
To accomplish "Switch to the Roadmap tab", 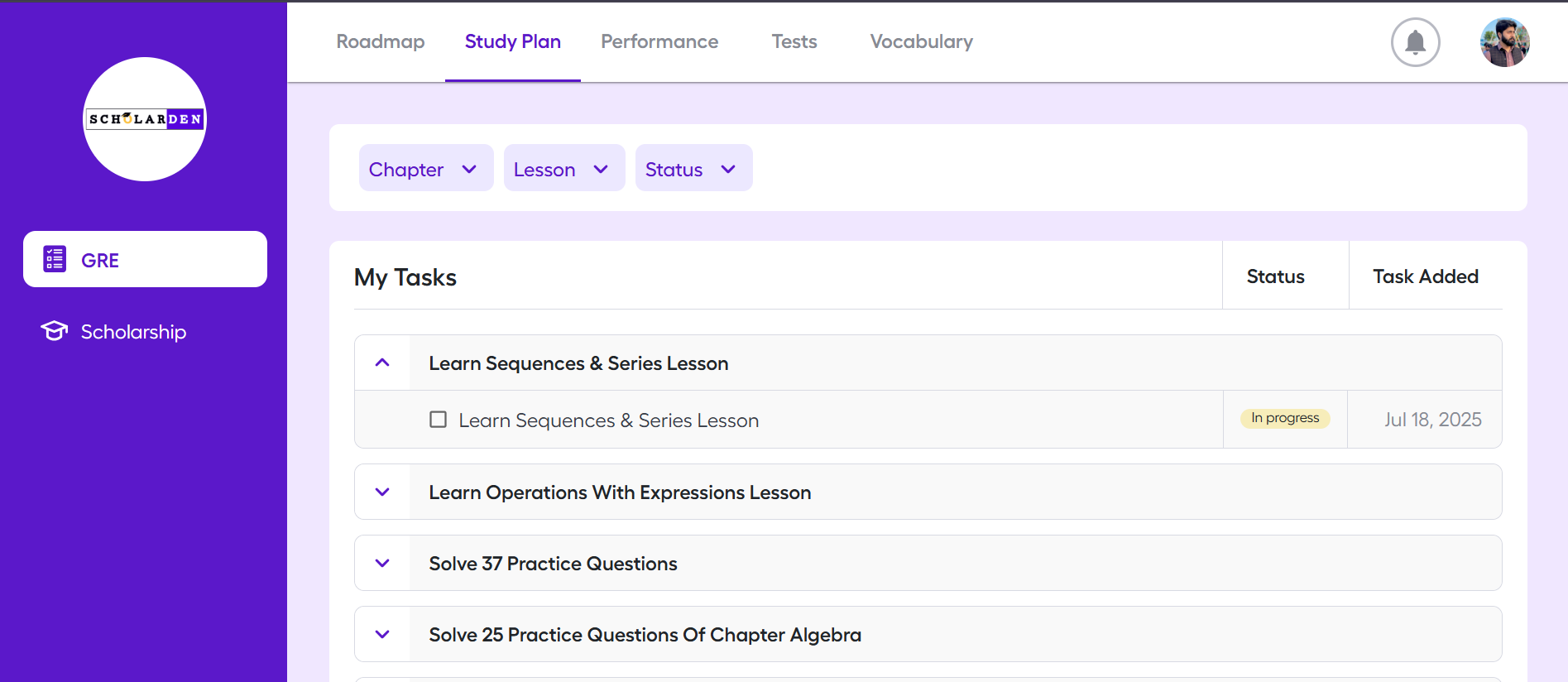I will (x=381, y=41).
